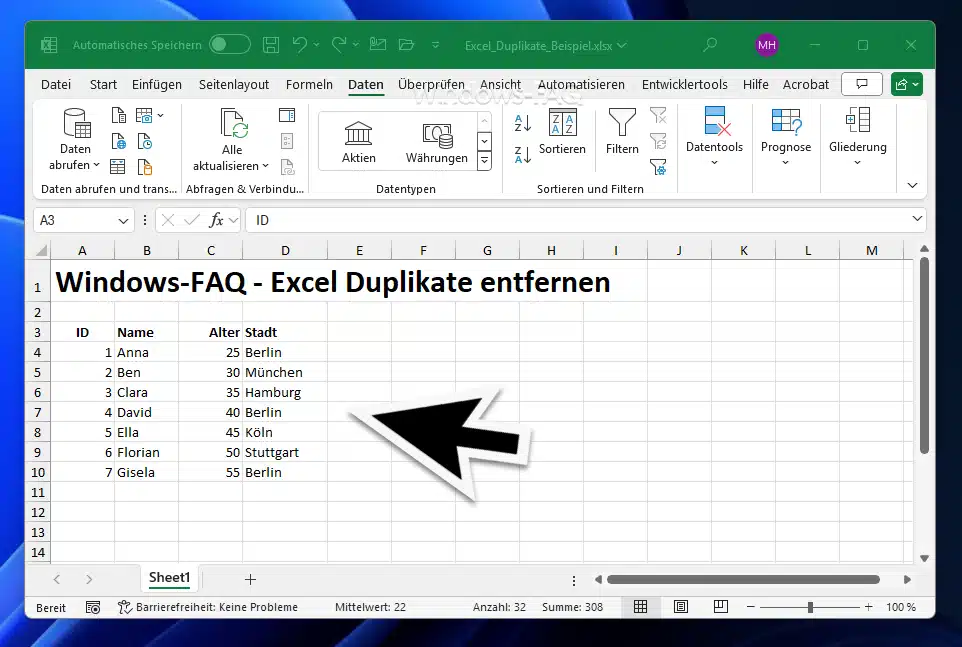Switch to the Überprüfen tab
The width and height of the screenshot is (962, 647).
point(431,85)
